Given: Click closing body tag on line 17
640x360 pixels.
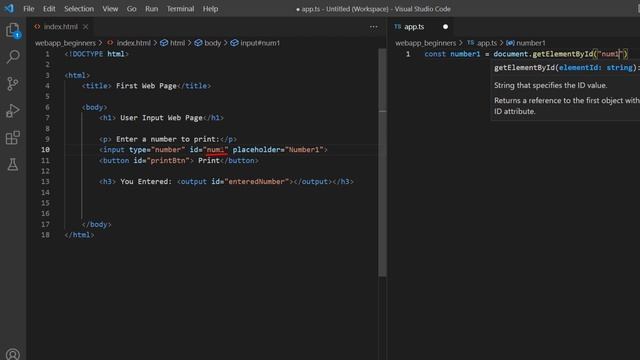Looking at the screenshot, I should pyautogui.click(x=96, y=224).
